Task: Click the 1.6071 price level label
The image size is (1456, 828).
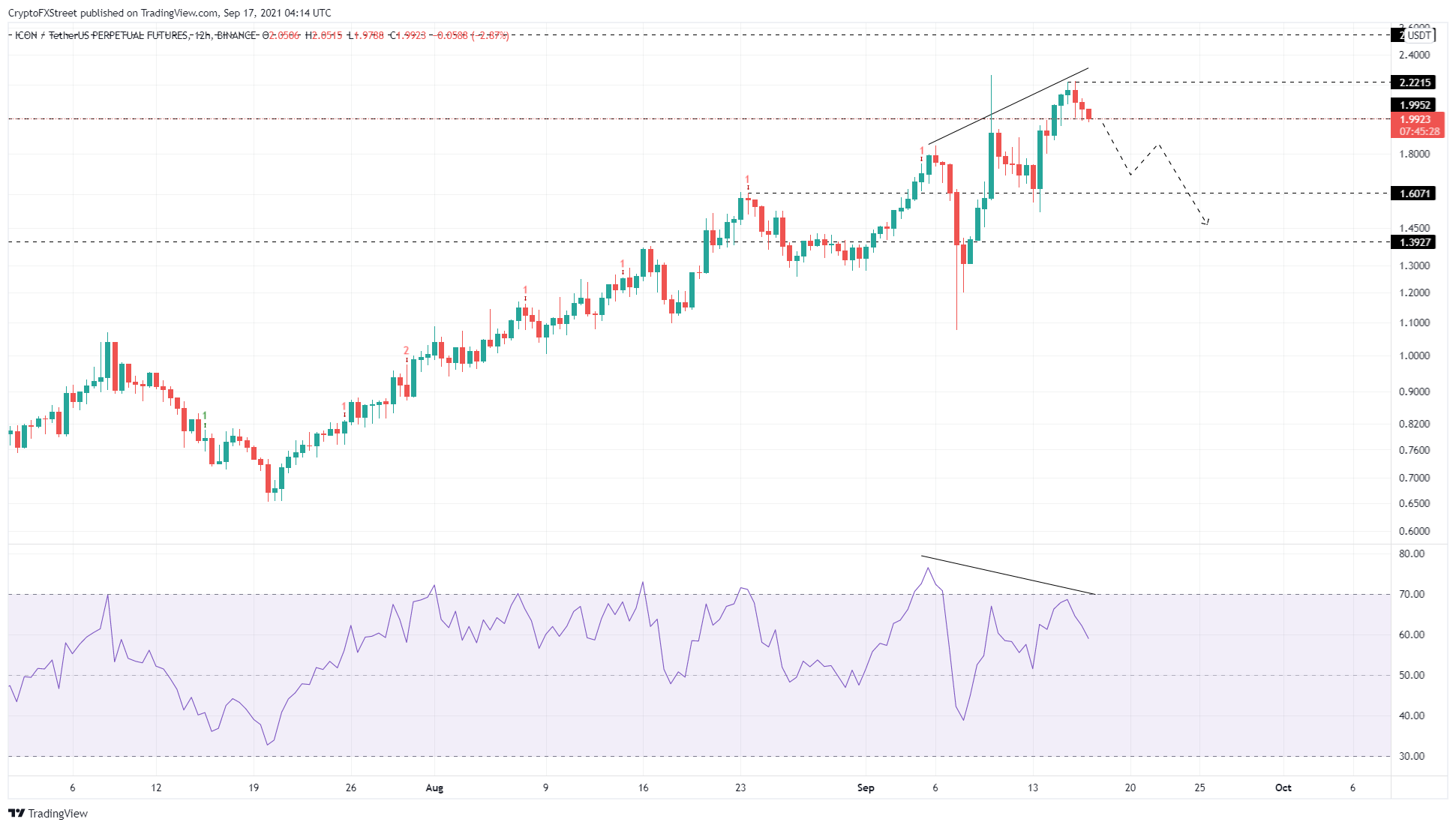Action: coord(1413,193)
